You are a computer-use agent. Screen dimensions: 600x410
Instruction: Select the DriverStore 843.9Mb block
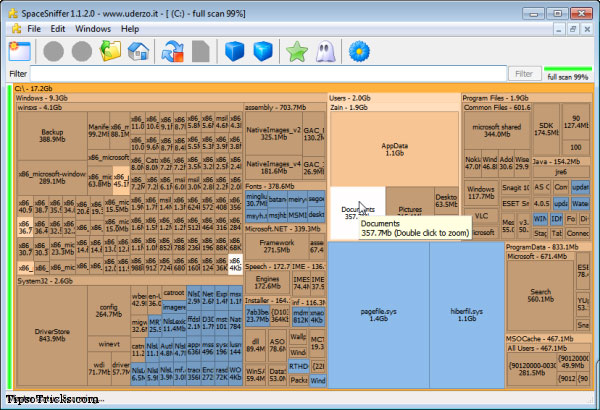52,335
